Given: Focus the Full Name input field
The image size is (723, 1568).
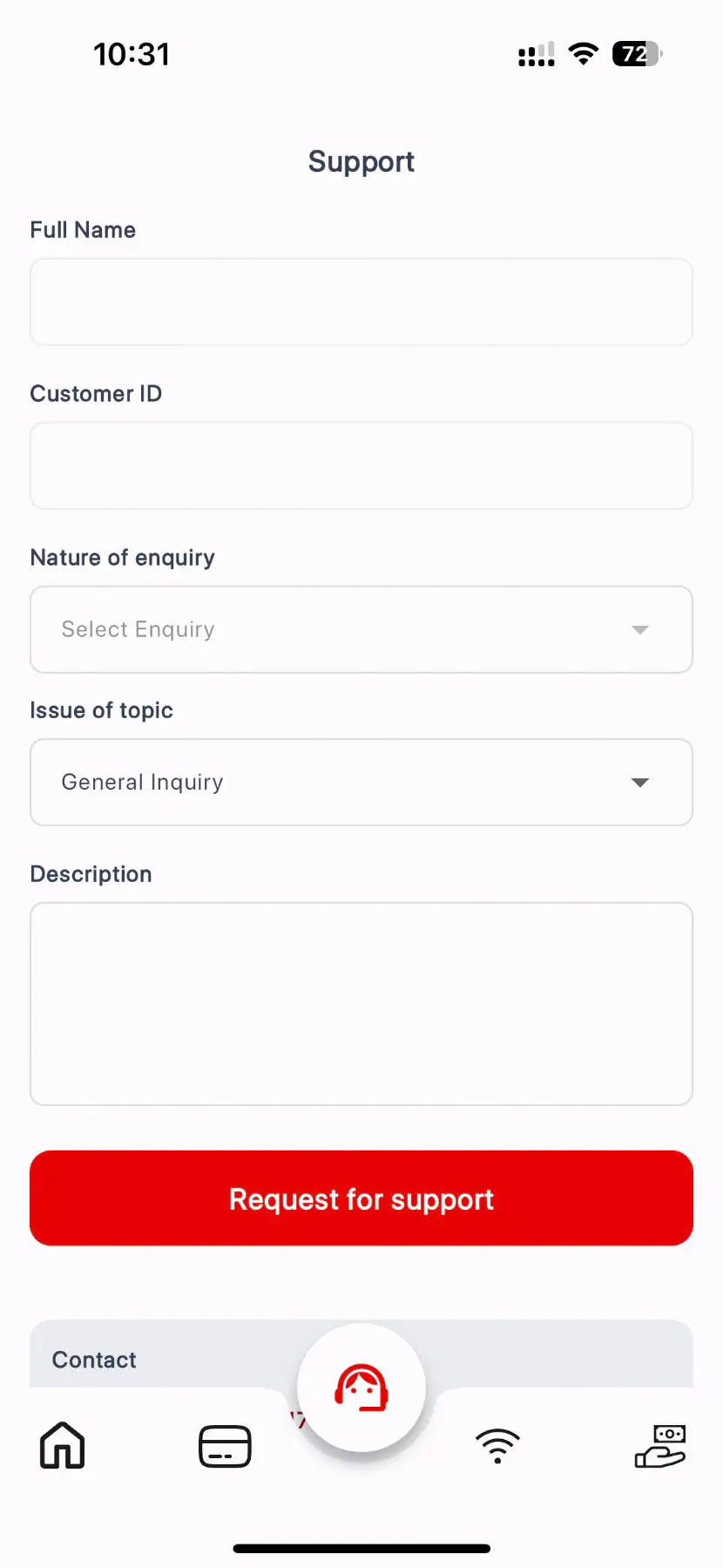Looking at the screenshot, I should [361, 302].
